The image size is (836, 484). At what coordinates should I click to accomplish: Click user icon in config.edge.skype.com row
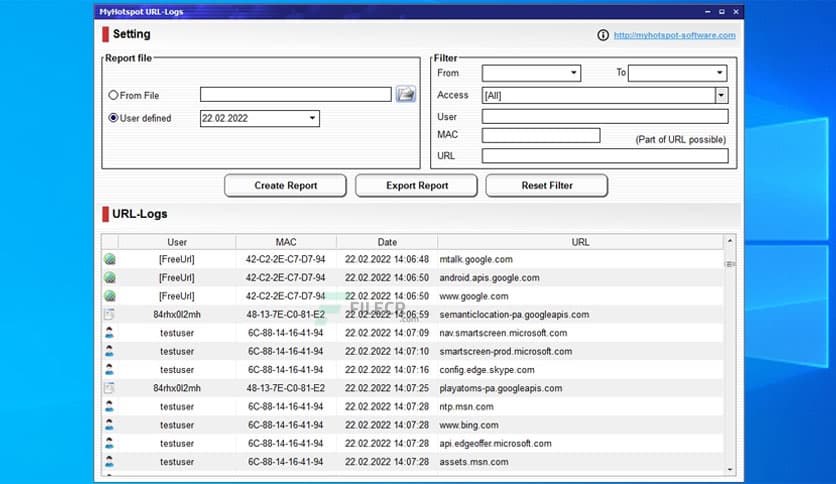109,370
